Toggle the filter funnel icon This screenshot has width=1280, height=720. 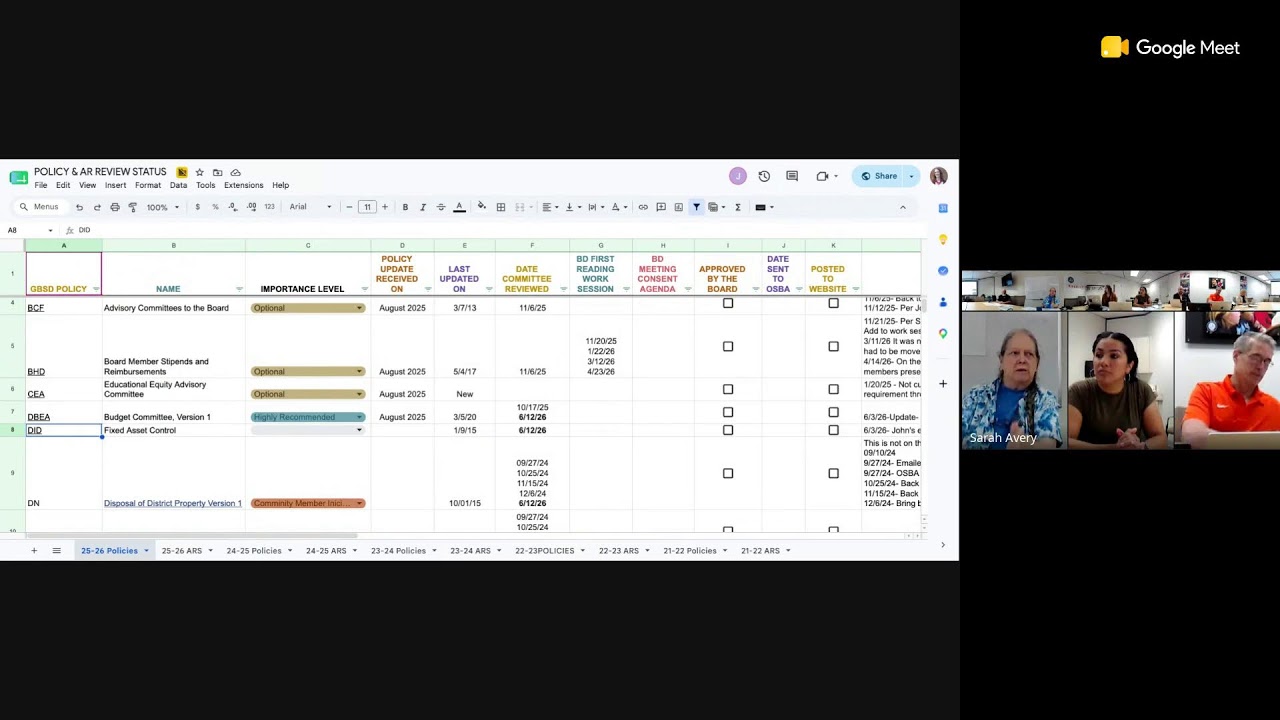[696, 207]
